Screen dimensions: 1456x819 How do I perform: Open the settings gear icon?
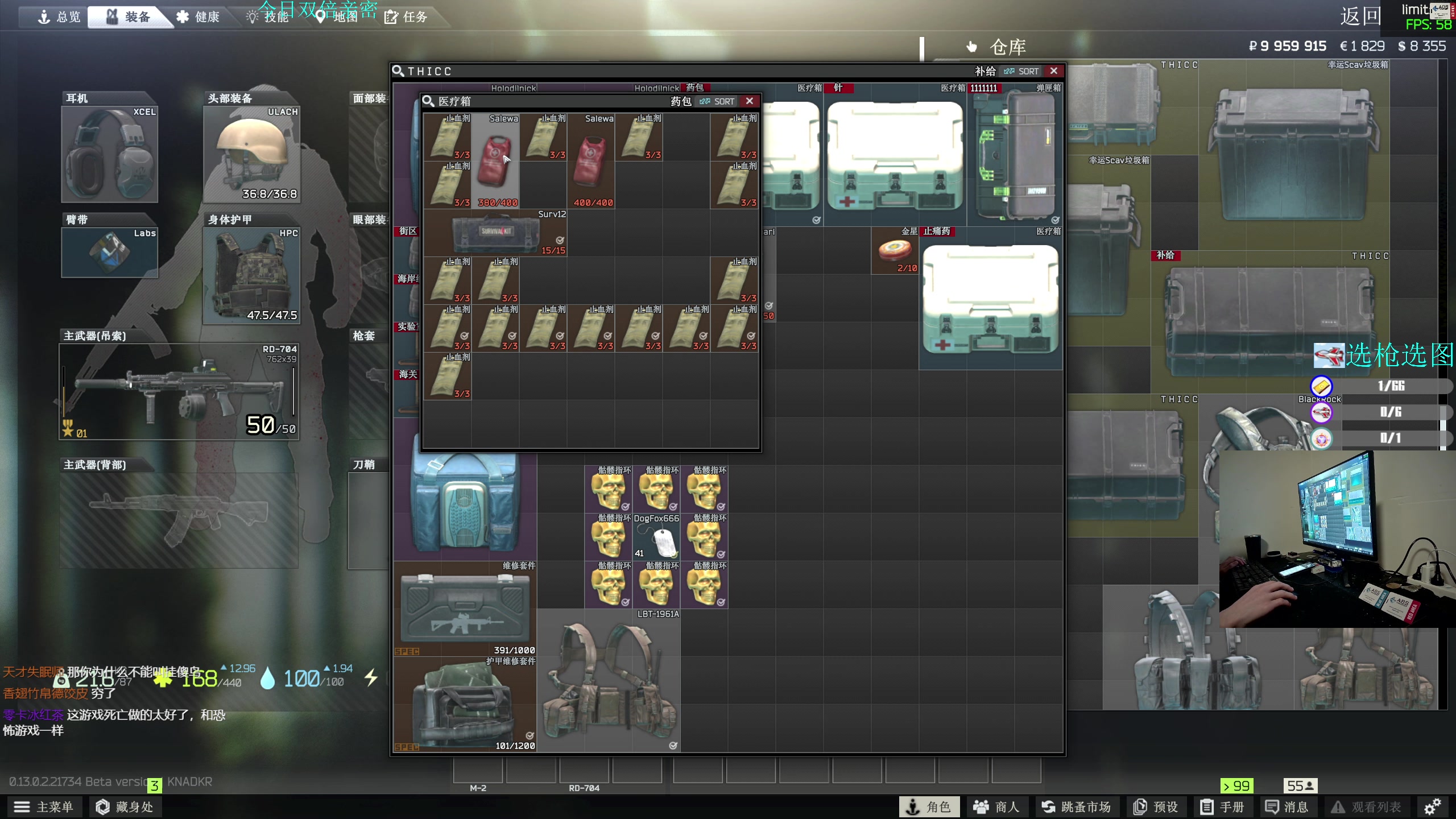[1432, 806]
